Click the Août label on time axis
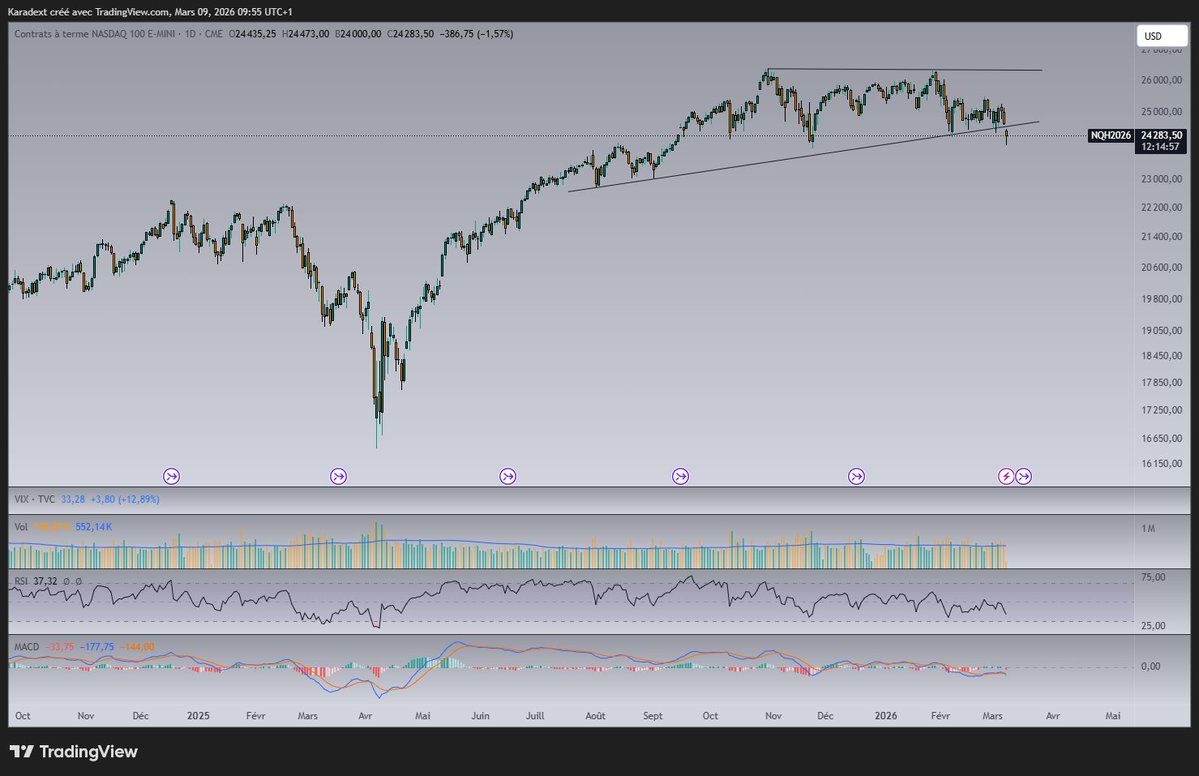Screen dimensions: 1199x776 point(595,716)
